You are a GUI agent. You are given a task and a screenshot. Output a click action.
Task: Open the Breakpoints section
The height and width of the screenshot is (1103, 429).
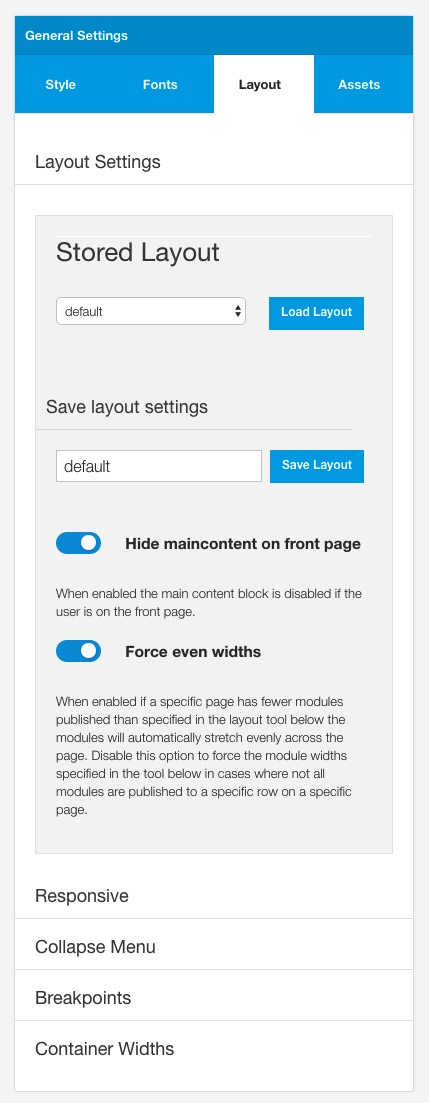point(214,997)
